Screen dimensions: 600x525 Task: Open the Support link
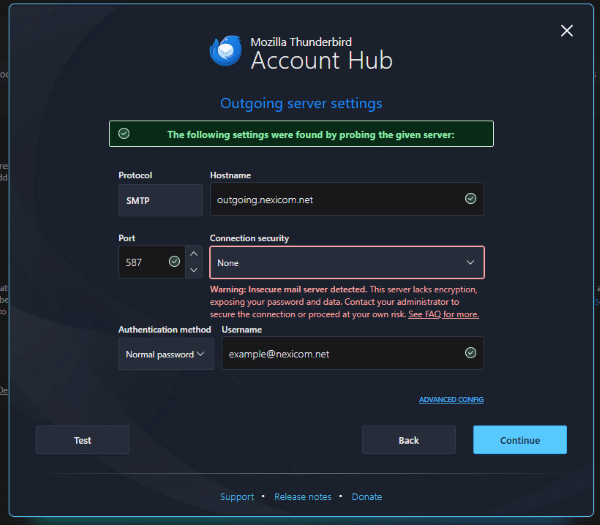tap(237, 497)
